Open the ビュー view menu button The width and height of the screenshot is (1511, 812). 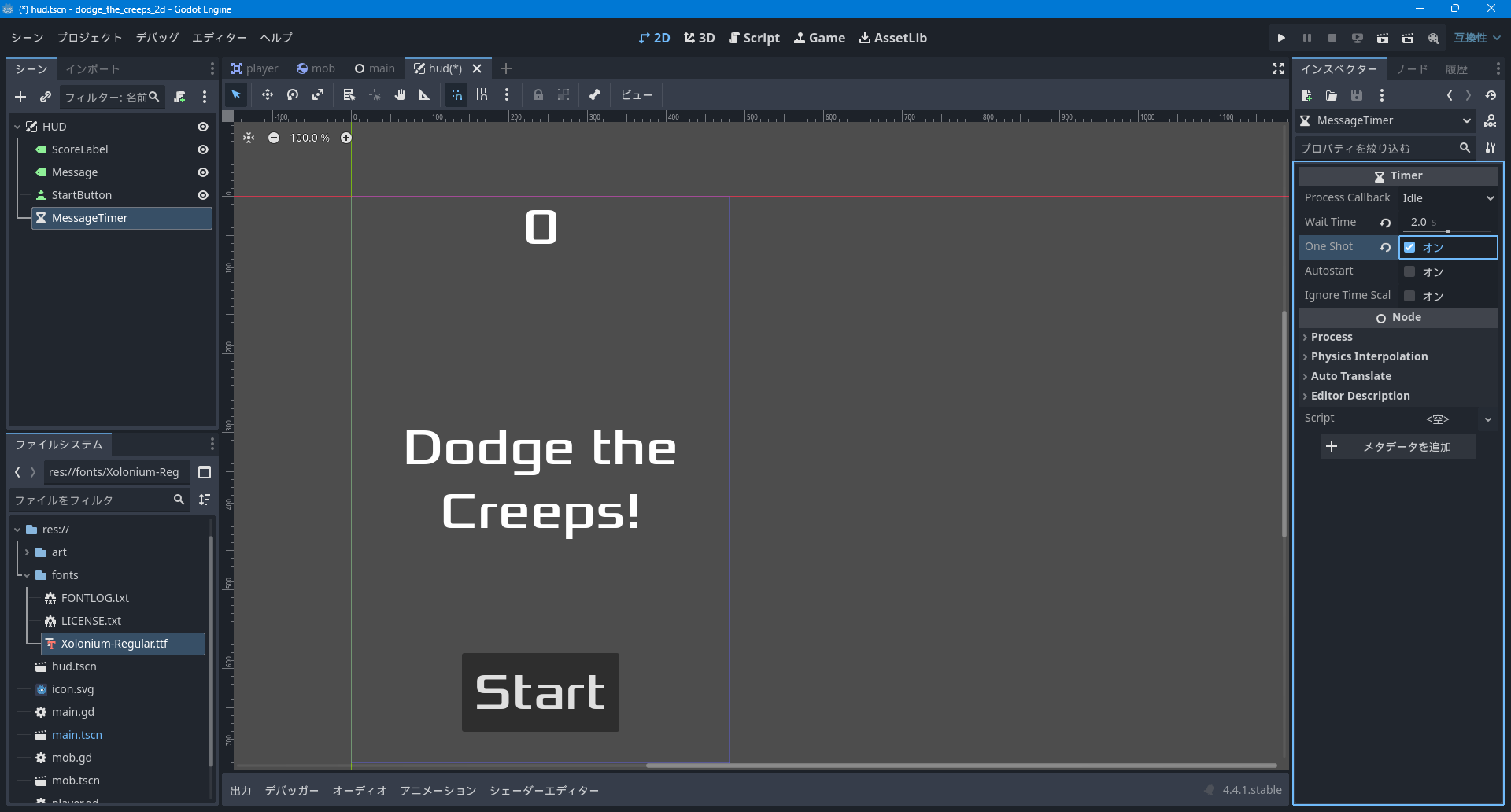[637, 95]
